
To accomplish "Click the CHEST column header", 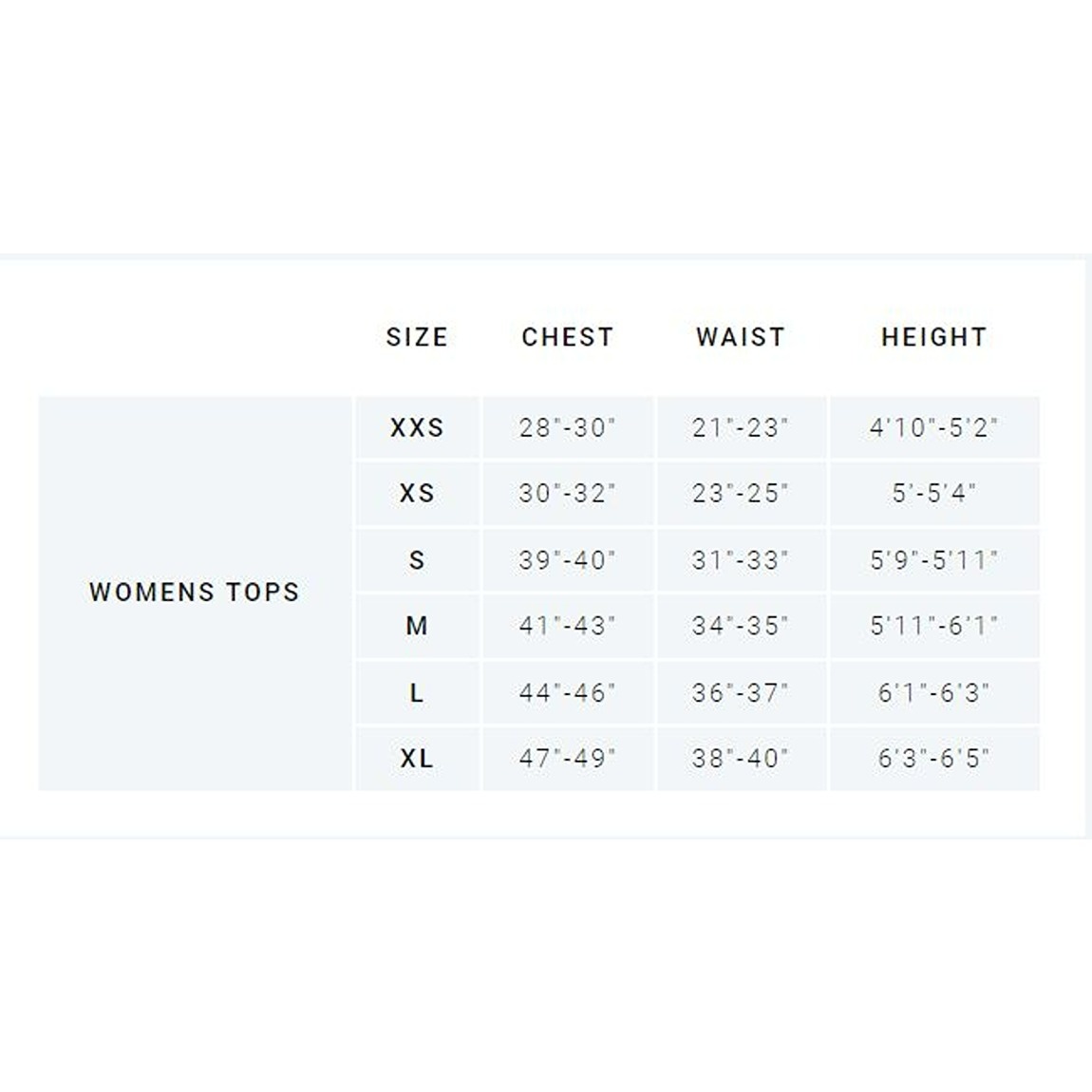I will [568, 337].
